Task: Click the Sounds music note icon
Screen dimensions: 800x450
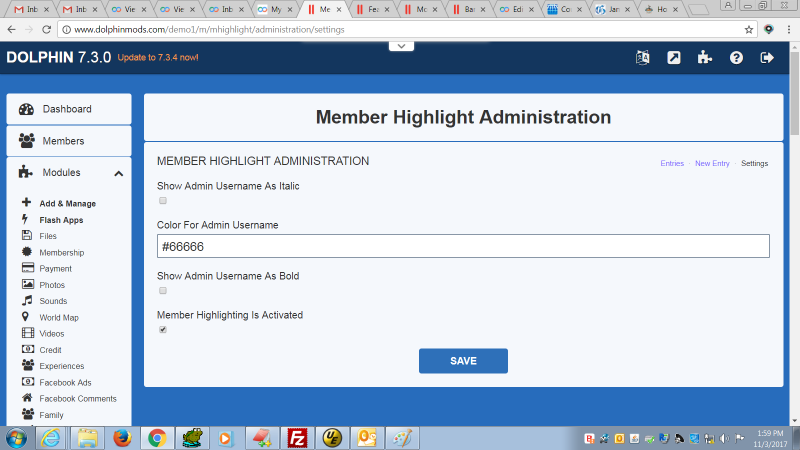Action: (x=27, y=301)
